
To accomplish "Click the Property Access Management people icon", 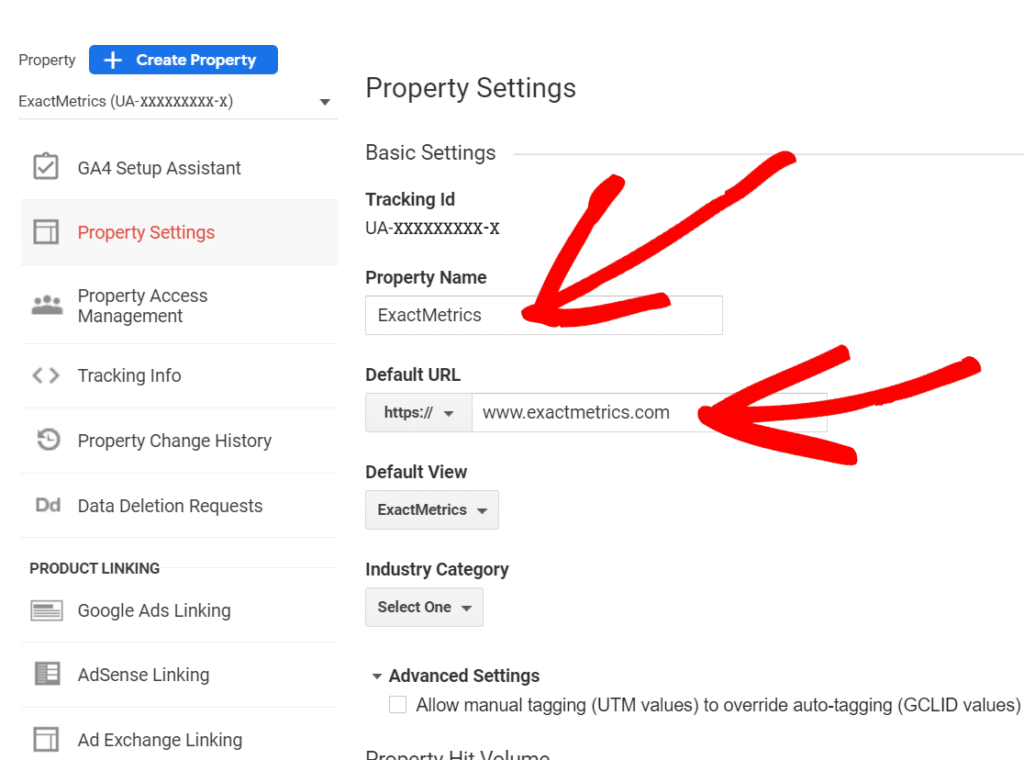I will (47, 305).
